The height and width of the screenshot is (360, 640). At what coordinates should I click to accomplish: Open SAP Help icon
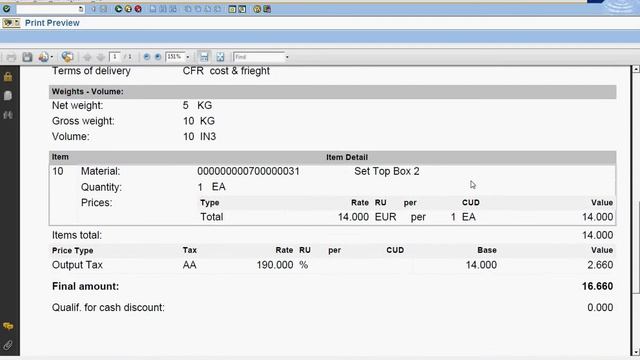(x=257, y=9)
